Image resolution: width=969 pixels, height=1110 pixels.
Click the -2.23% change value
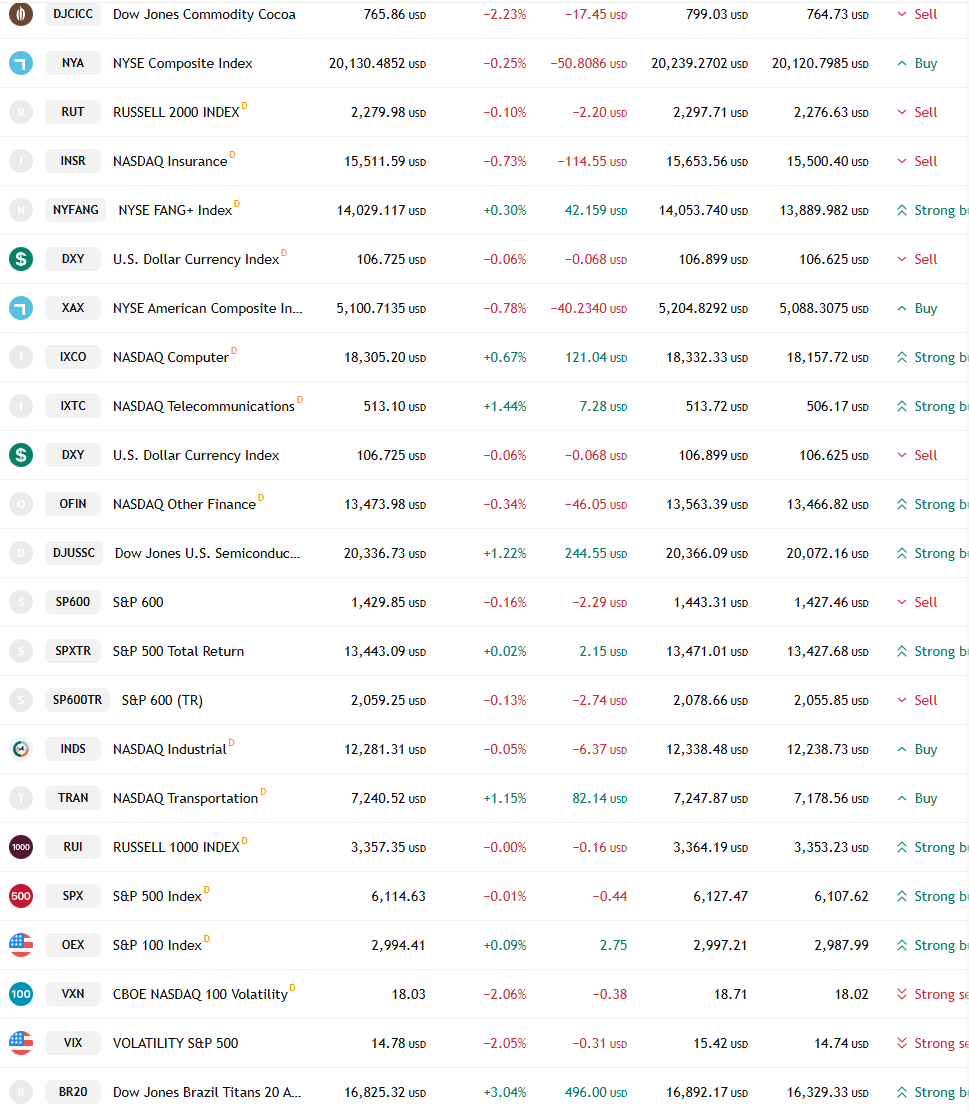pyautogui.click(x=505, y=15)
